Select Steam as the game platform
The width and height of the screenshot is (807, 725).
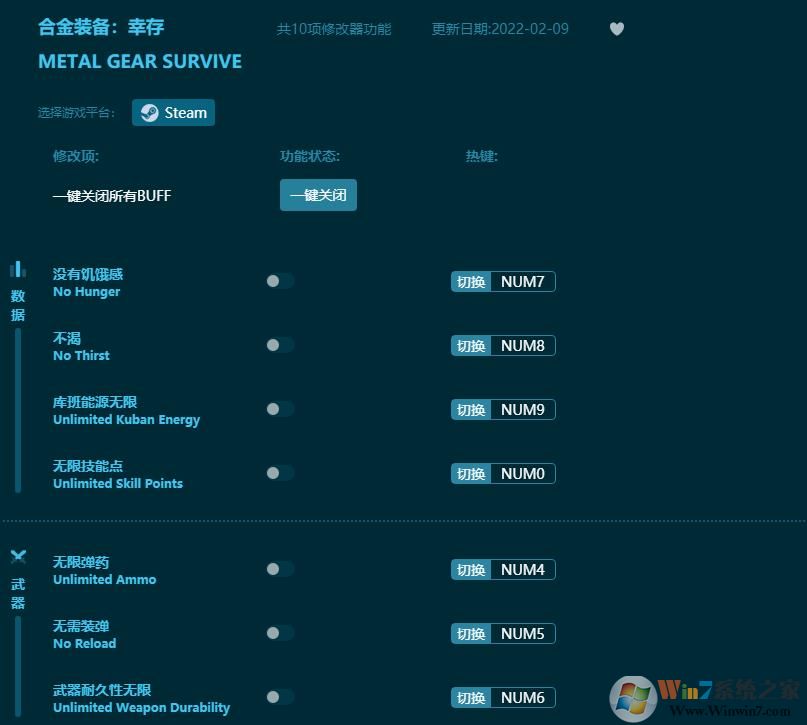pos(173,113)
